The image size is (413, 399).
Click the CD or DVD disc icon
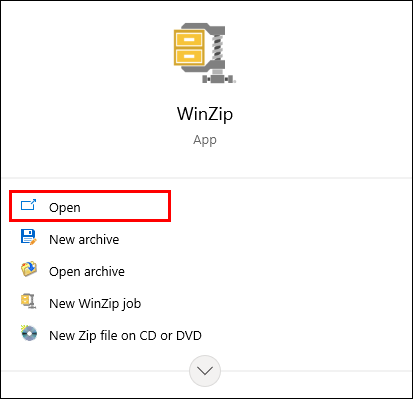(29, 333)
